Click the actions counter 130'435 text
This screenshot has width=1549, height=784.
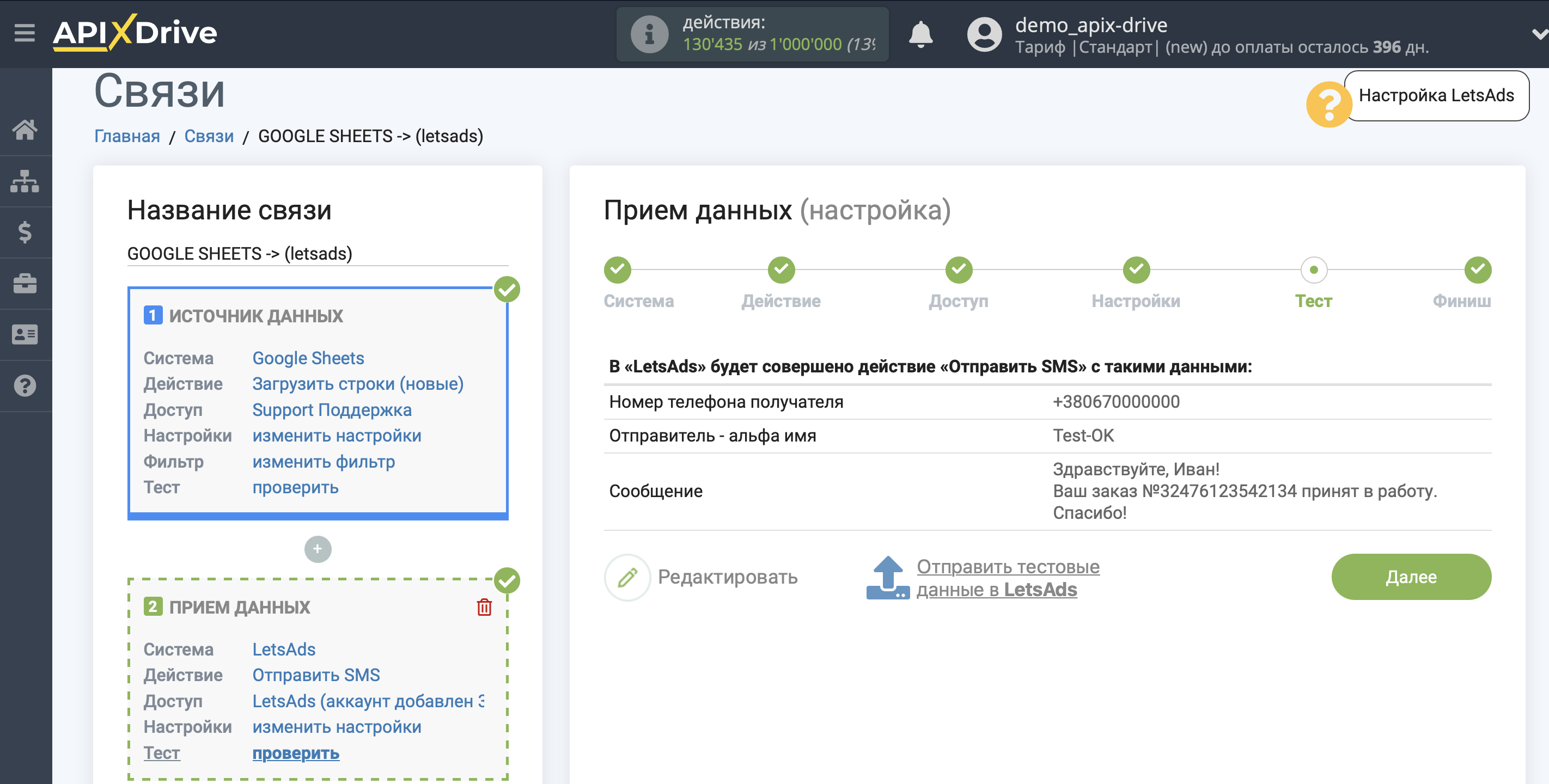click(712, 45)
